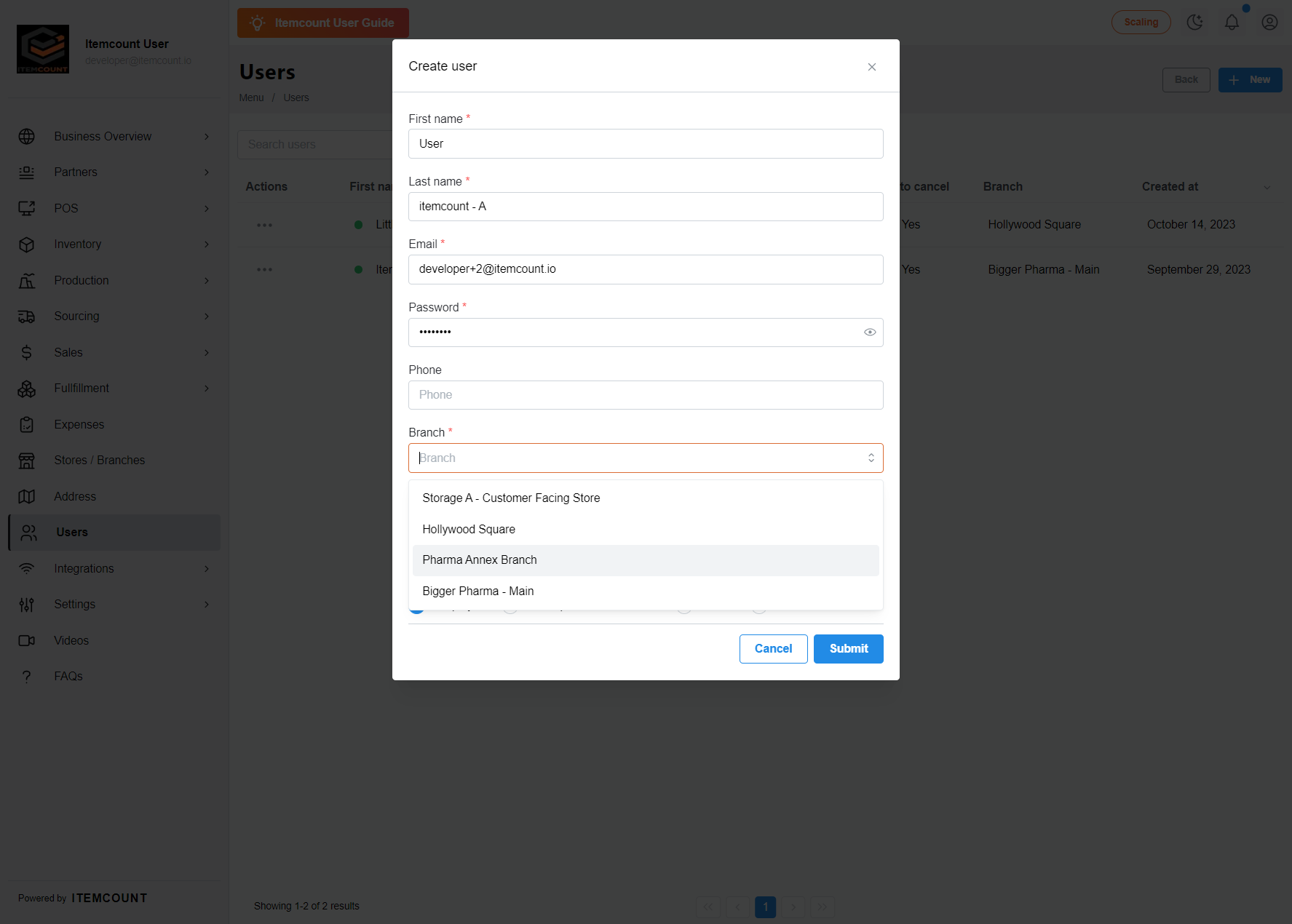
Task: Select Bigger Pharma - Main branch
Action: coord(646,592)
